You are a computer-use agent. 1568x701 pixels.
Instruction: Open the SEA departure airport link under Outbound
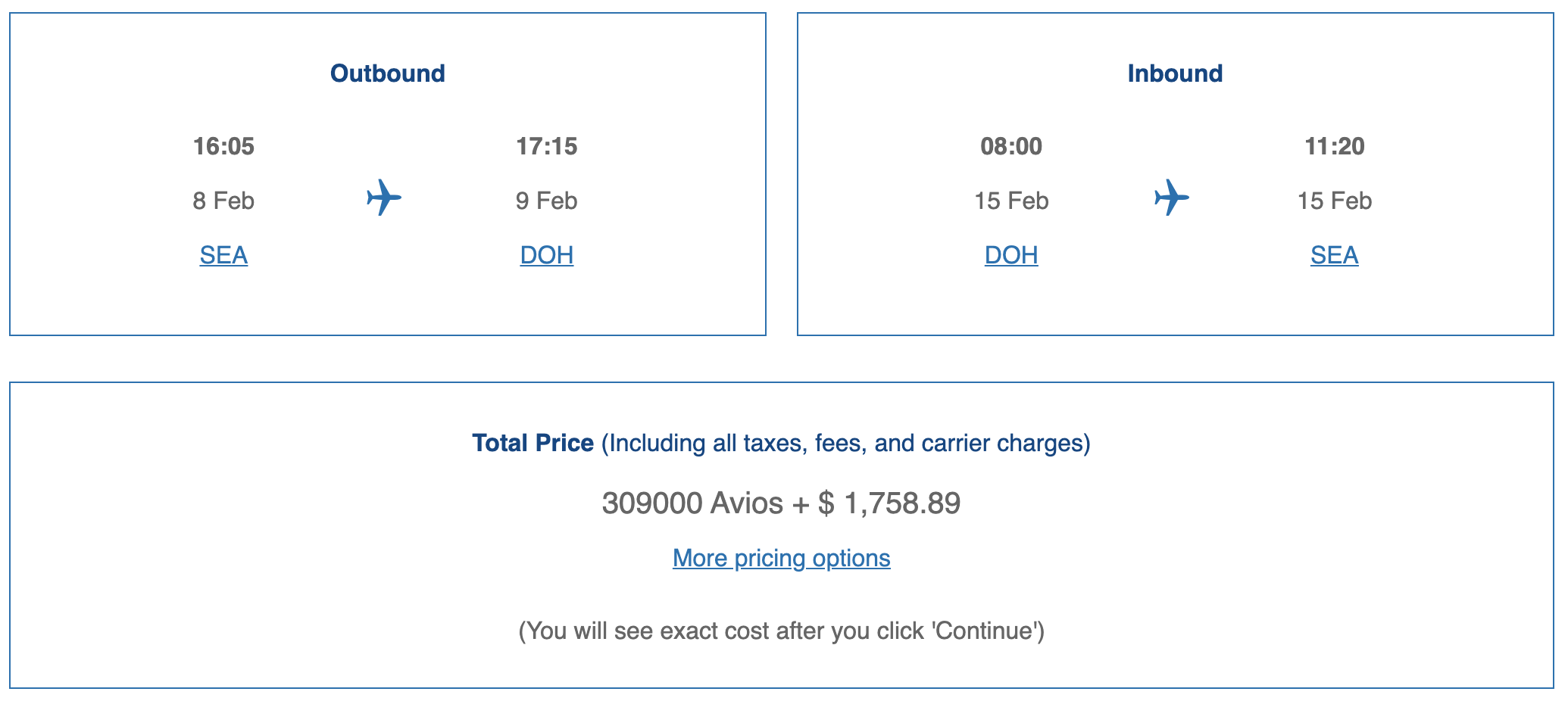coord(223,255)
